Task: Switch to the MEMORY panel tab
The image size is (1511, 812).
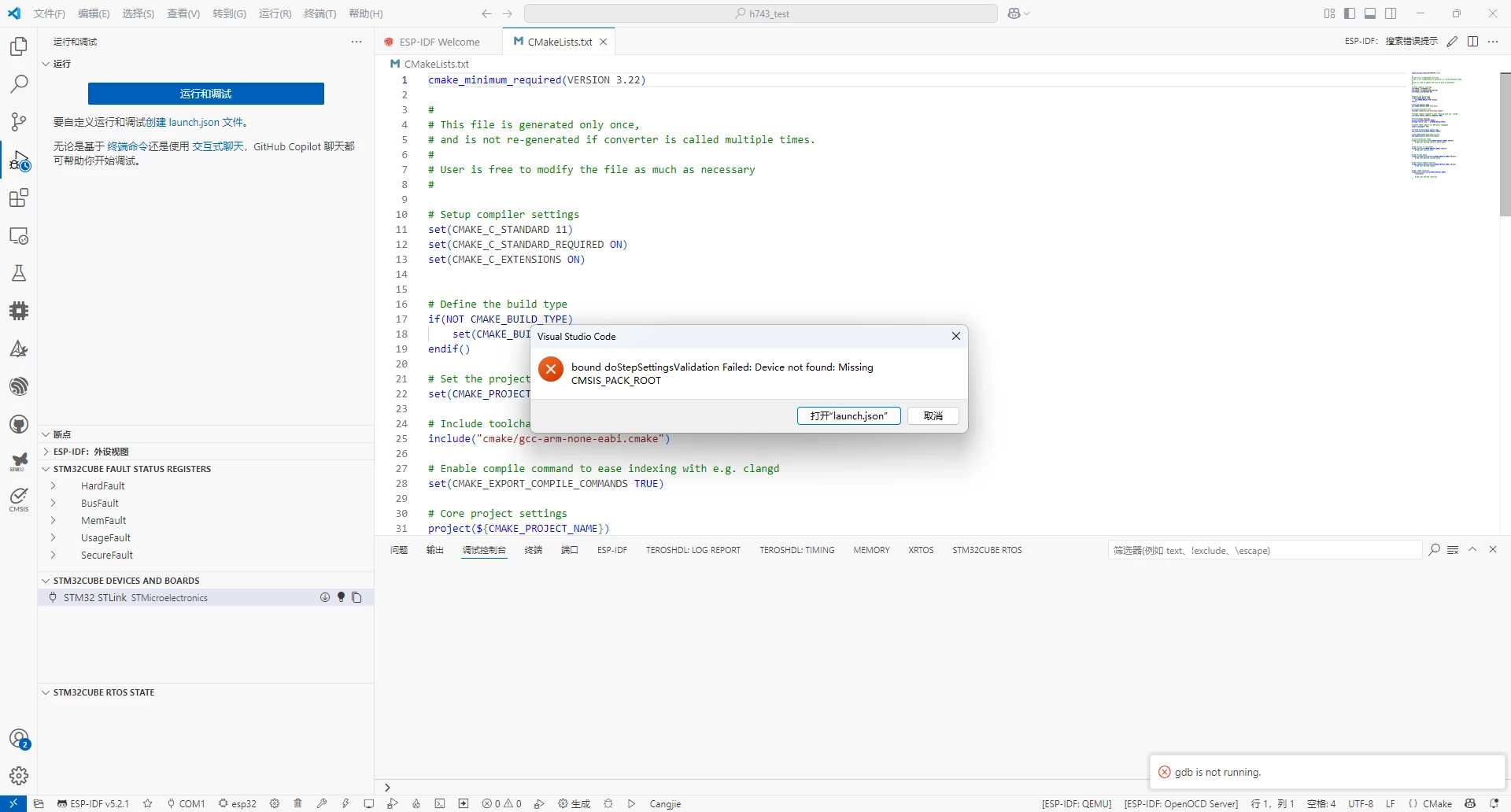Action: point(871,550)
